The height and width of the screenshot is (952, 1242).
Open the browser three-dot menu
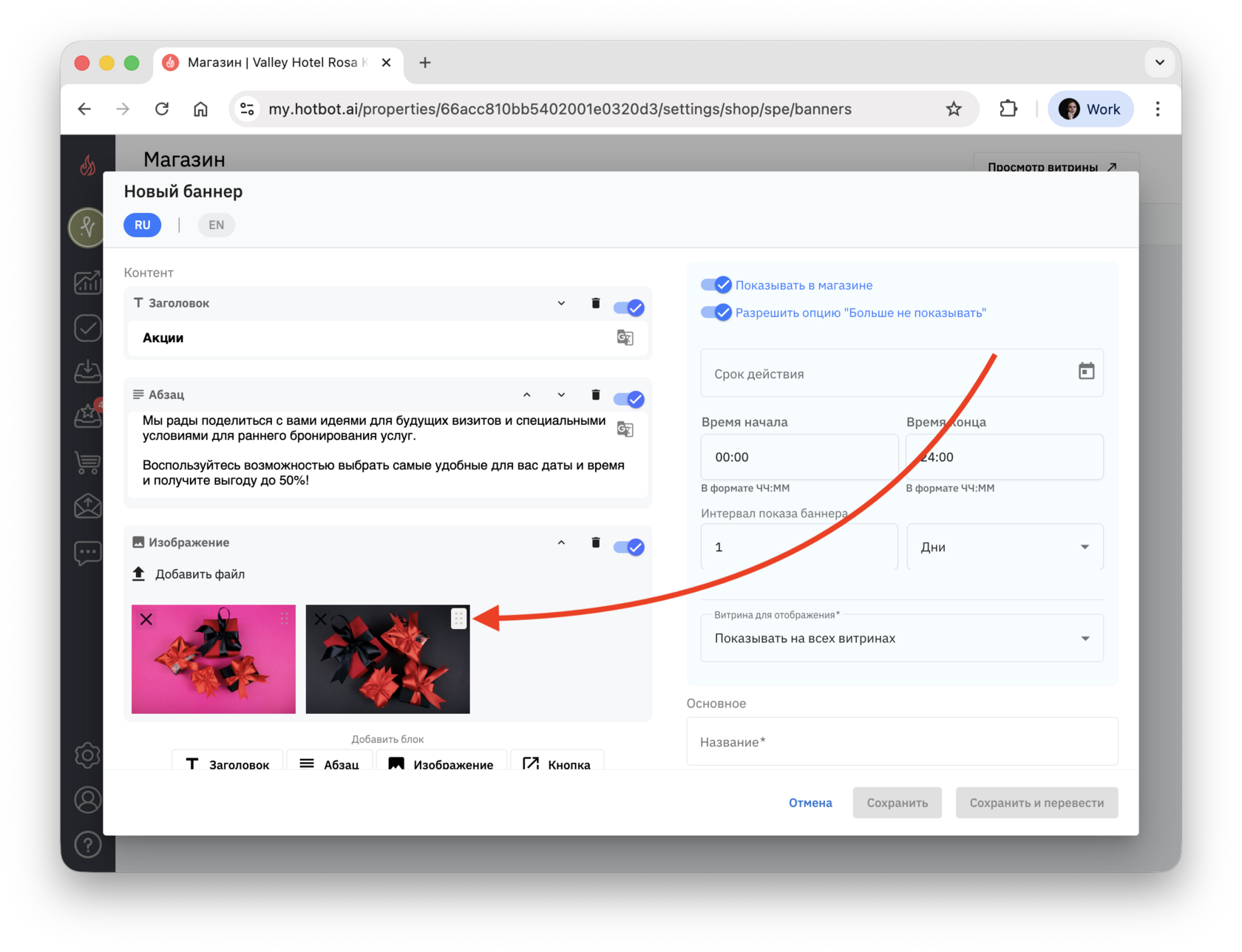point(1158,109)
